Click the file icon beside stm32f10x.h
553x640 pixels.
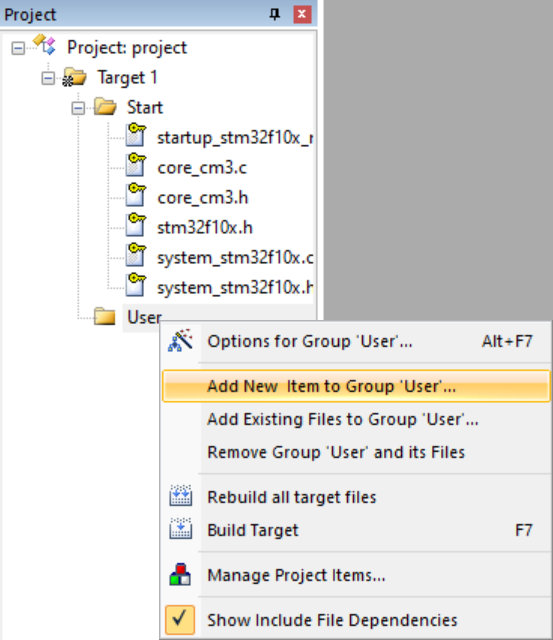point(136,225)
